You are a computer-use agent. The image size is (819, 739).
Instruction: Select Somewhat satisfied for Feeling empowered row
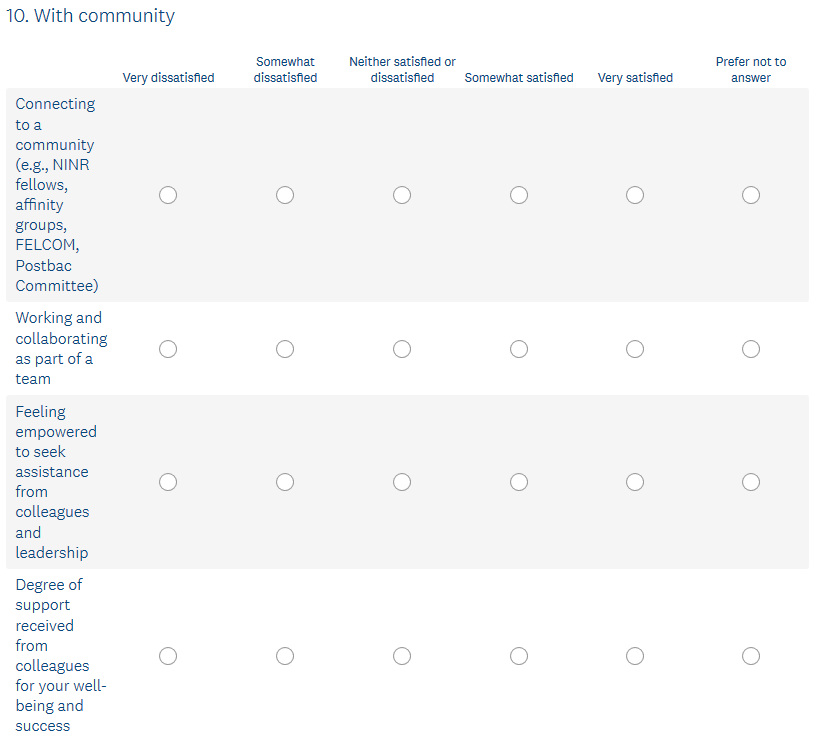519,482
